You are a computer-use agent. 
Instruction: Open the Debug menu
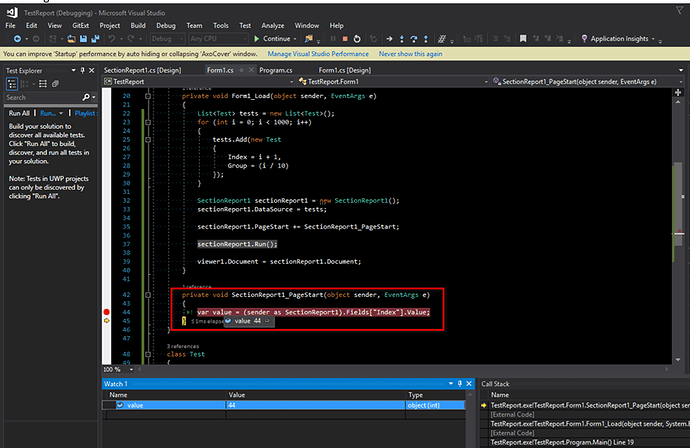point(165,26)
